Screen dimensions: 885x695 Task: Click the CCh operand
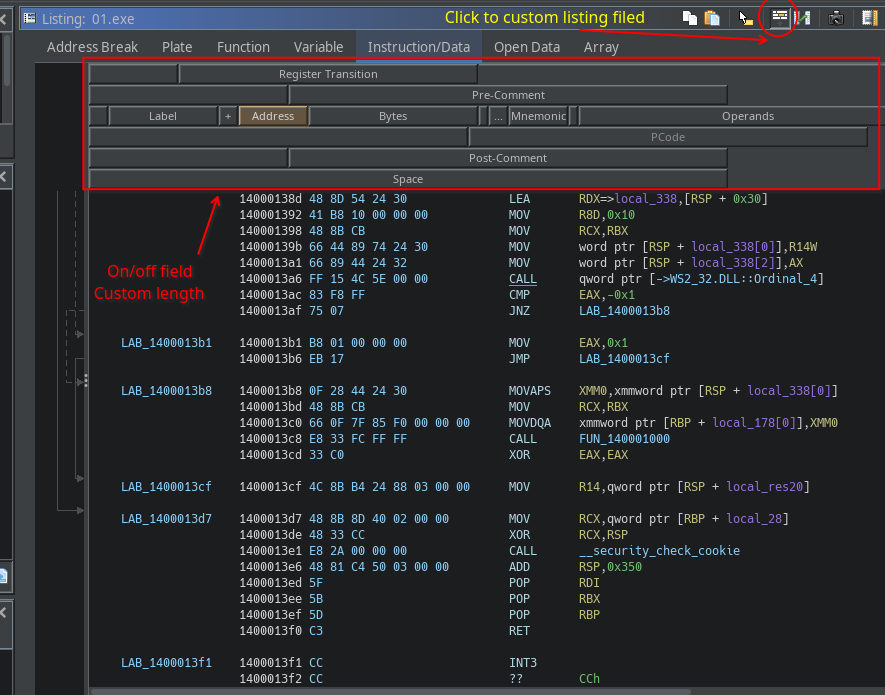(x=589, y=679)
